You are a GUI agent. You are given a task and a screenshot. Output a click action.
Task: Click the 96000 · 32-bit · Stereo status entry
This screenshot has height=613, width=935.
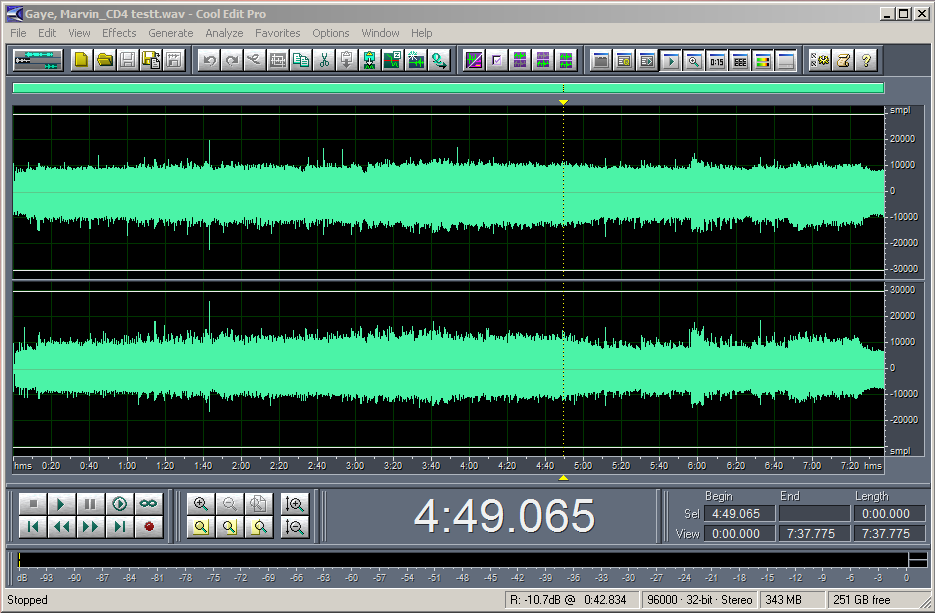tap(700, 600)
